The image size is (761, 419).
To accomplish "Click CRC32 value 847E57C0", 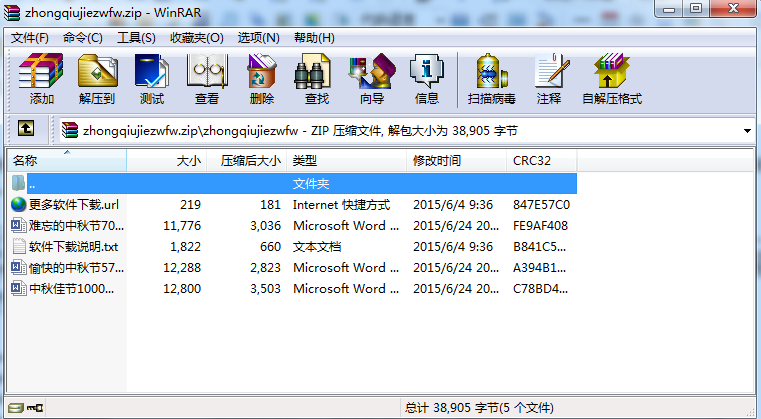I will [x=541, y=204].
